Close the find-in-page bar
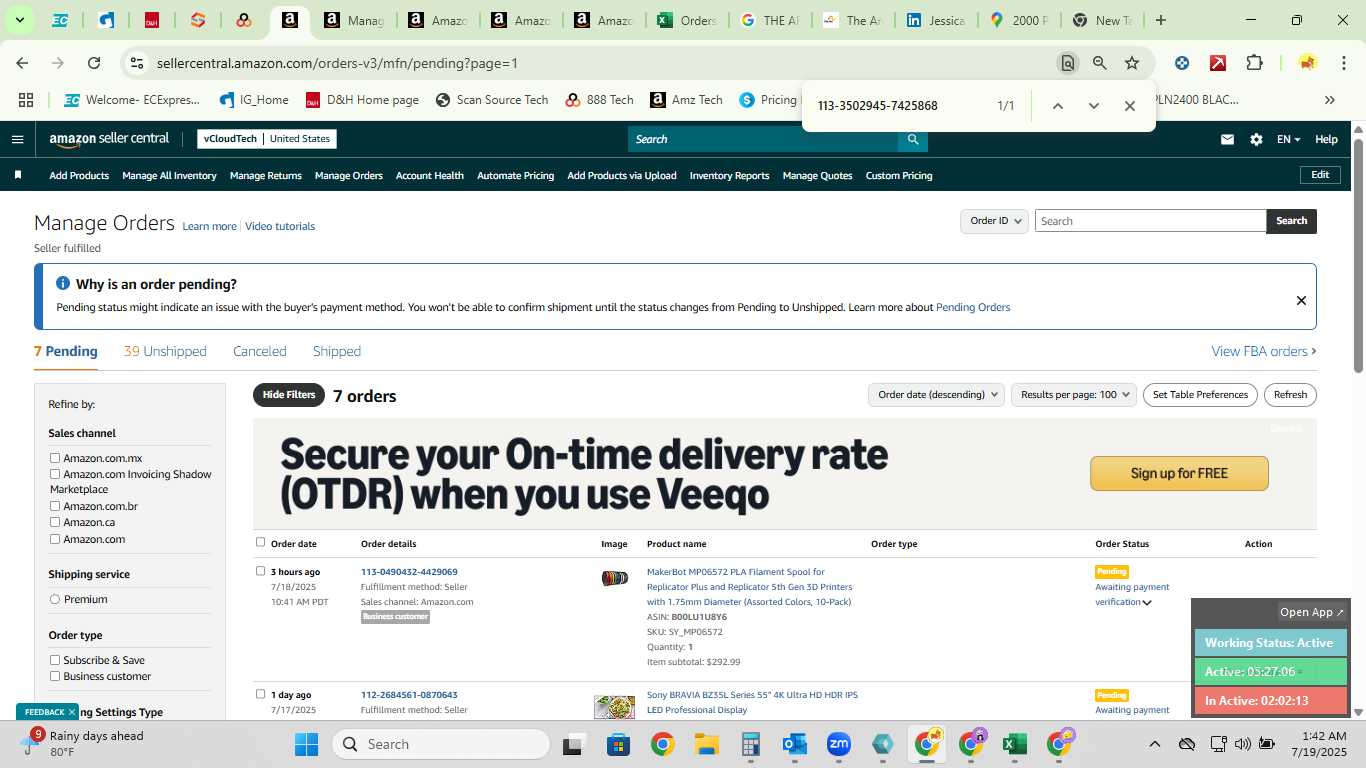This screenshot has width=1366, height=768. click(x=1130, y=106)
